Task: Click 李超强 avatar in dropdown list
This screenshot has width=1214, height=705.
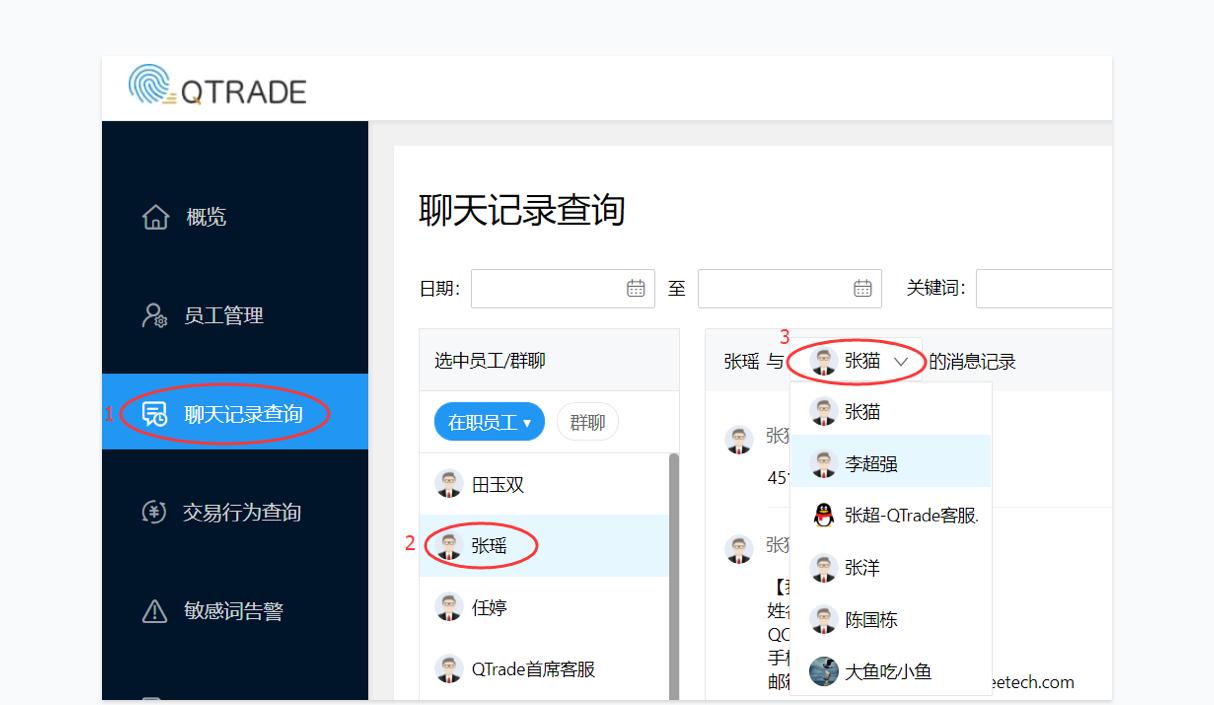Action: 823,463
